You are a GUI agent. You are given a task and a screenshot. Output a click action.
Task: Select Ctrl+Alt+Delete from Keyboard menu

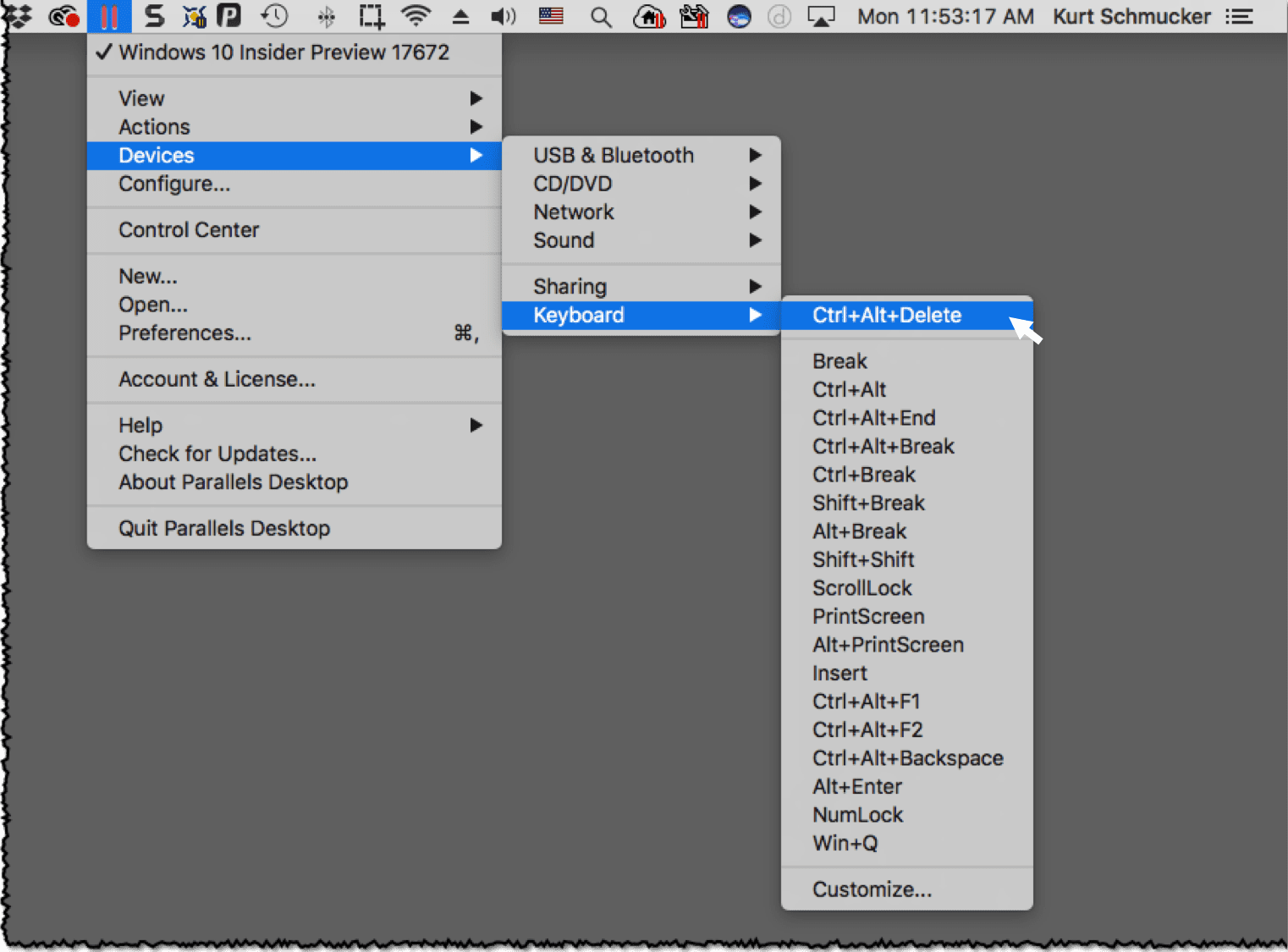pos(887,316)
